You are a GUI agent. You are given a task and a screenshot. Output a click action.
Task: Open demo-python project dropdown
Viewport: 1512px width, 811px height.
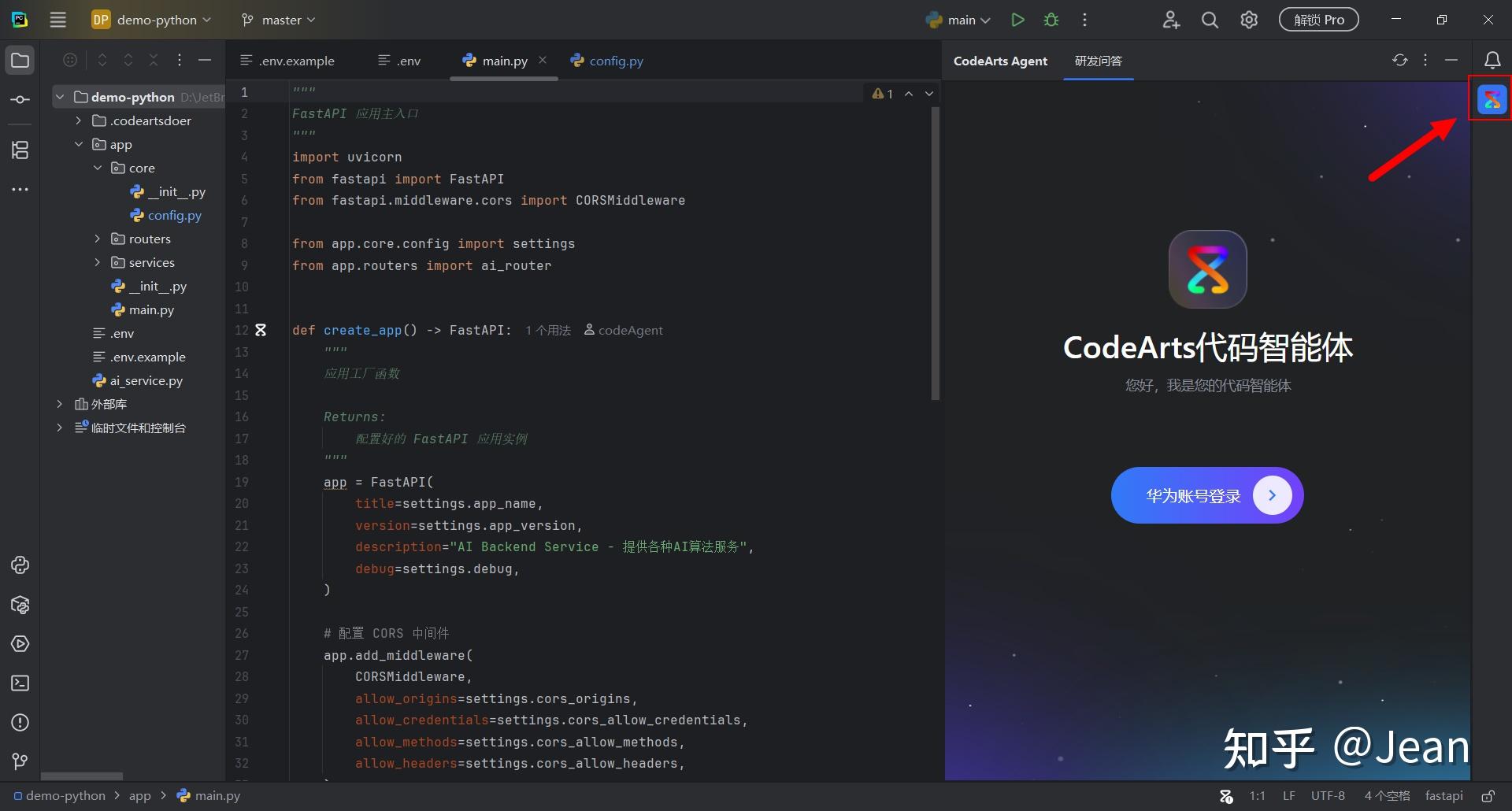pyautogui.click(x=151, y=20)
